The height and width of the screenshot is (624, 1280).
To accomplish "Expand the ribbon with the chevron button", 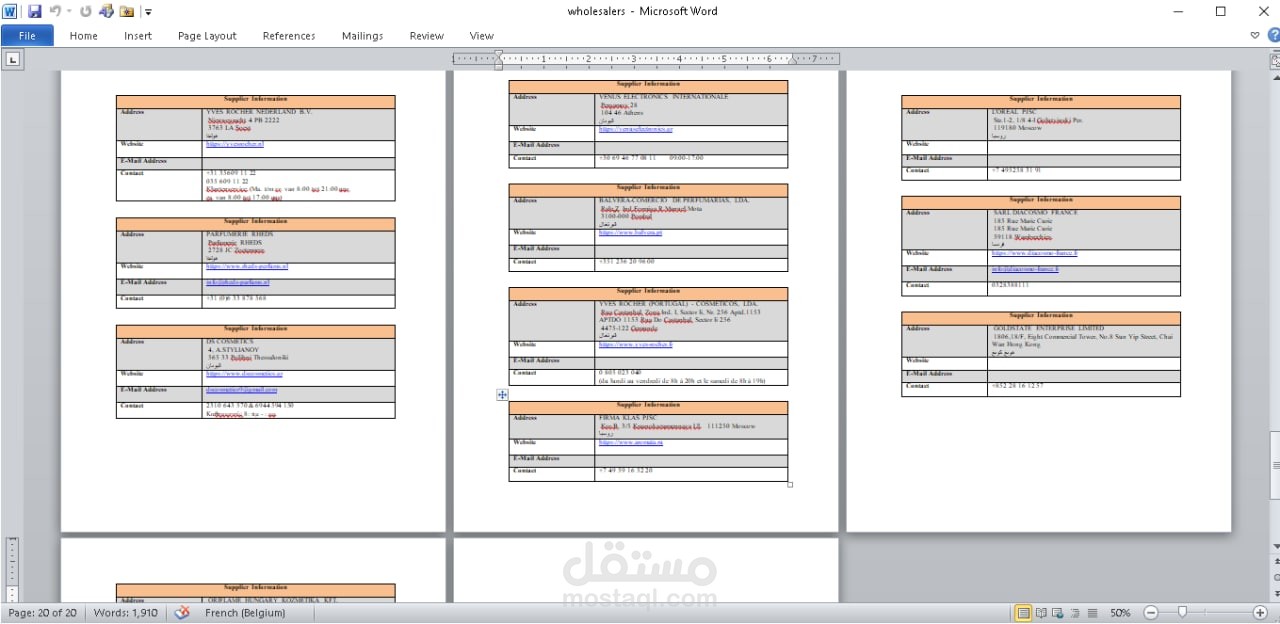I will click(x=1256, y=35).
